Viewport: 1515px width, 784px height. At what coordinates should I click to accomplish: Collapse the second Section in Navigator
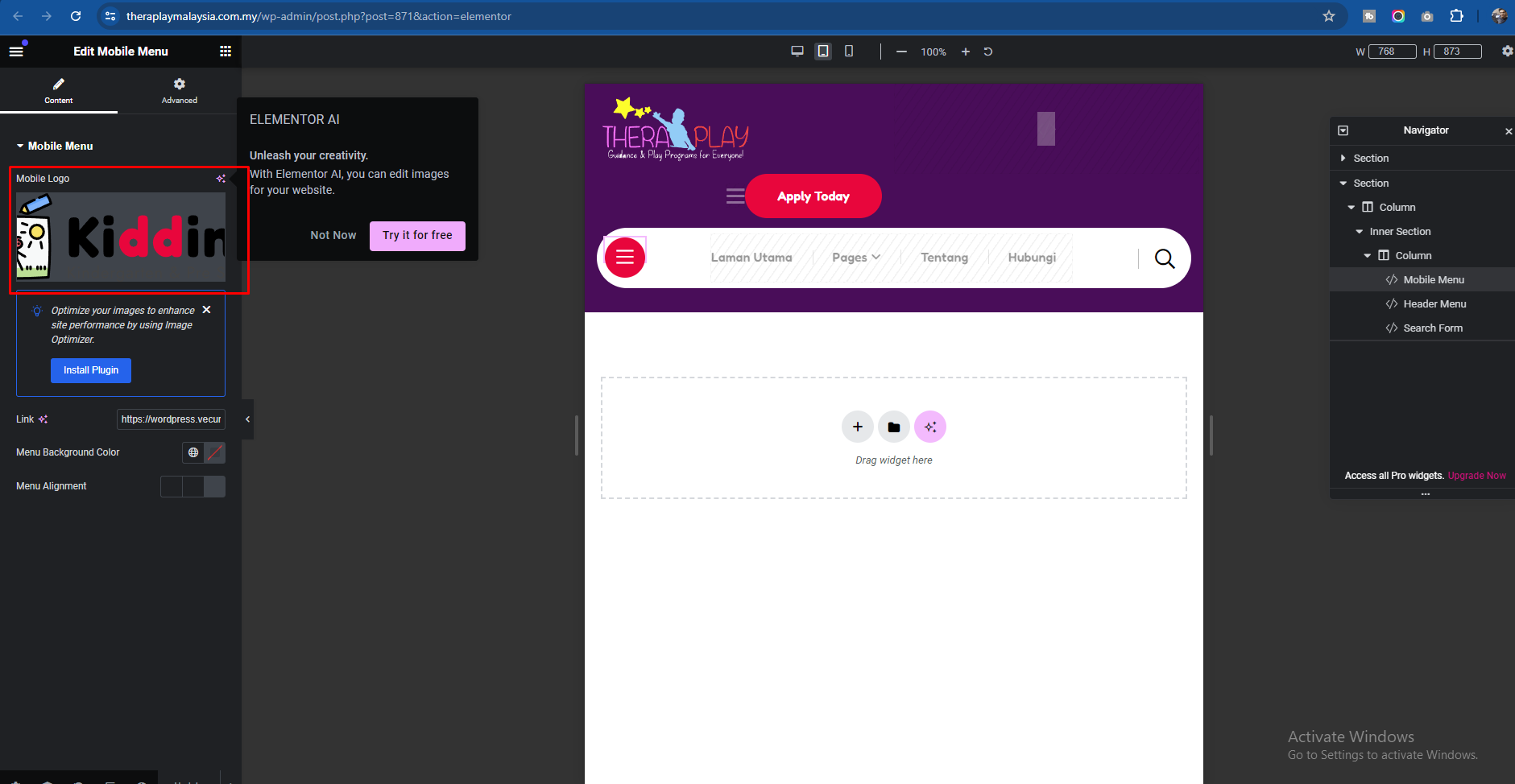pos(1343,184)
